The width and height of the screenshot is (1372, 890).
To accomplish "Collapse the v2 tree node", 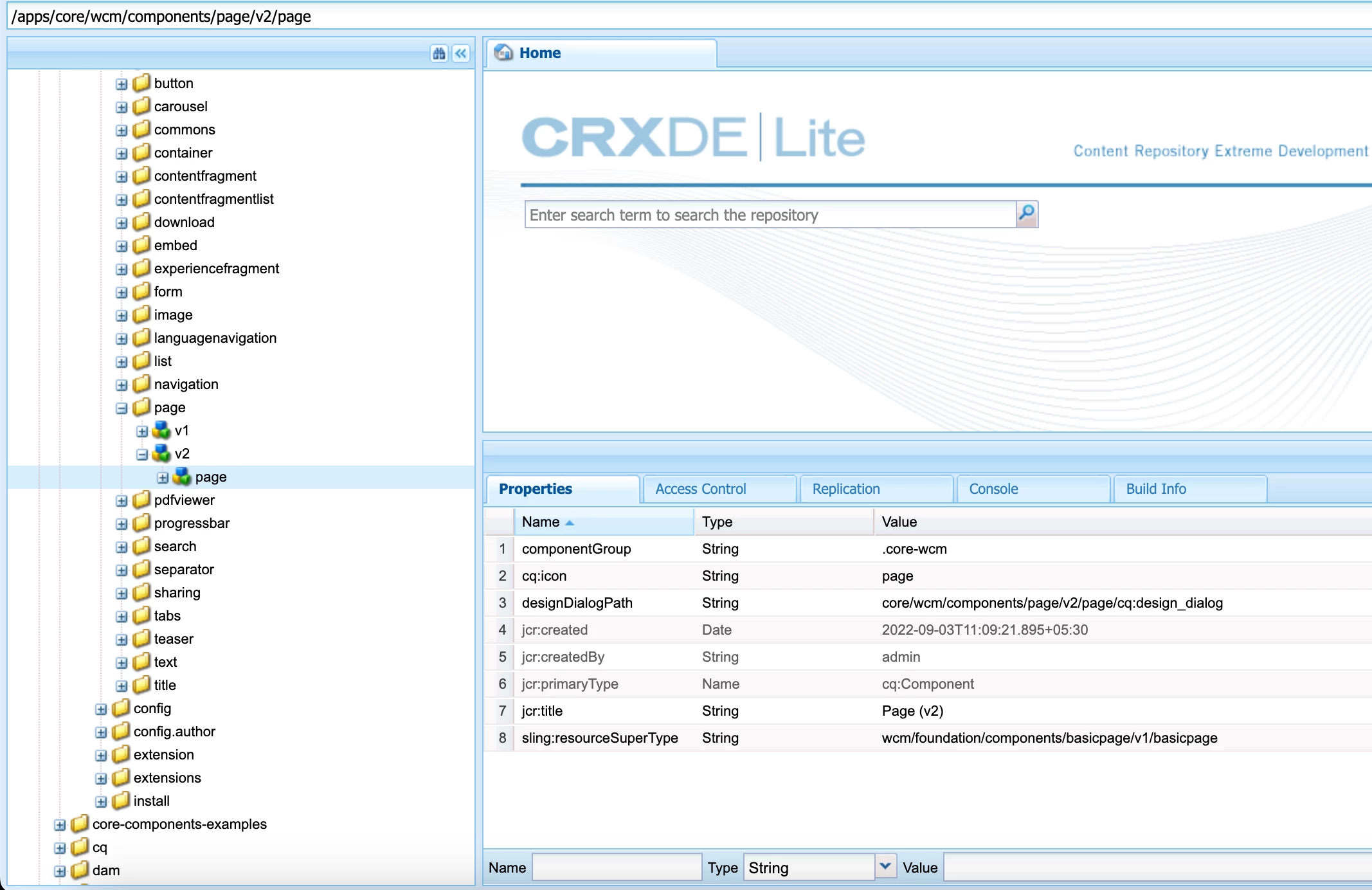I will (142, 455).
